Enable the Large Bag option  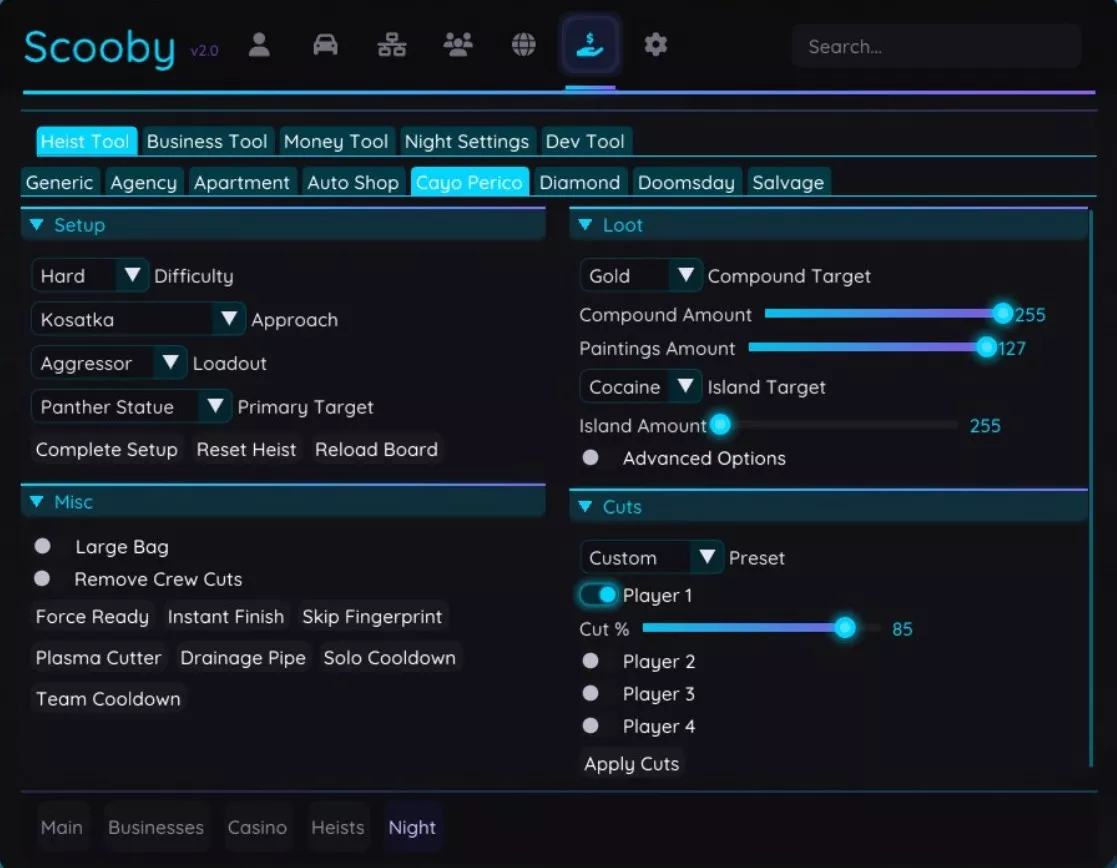(x=44, y=546)
